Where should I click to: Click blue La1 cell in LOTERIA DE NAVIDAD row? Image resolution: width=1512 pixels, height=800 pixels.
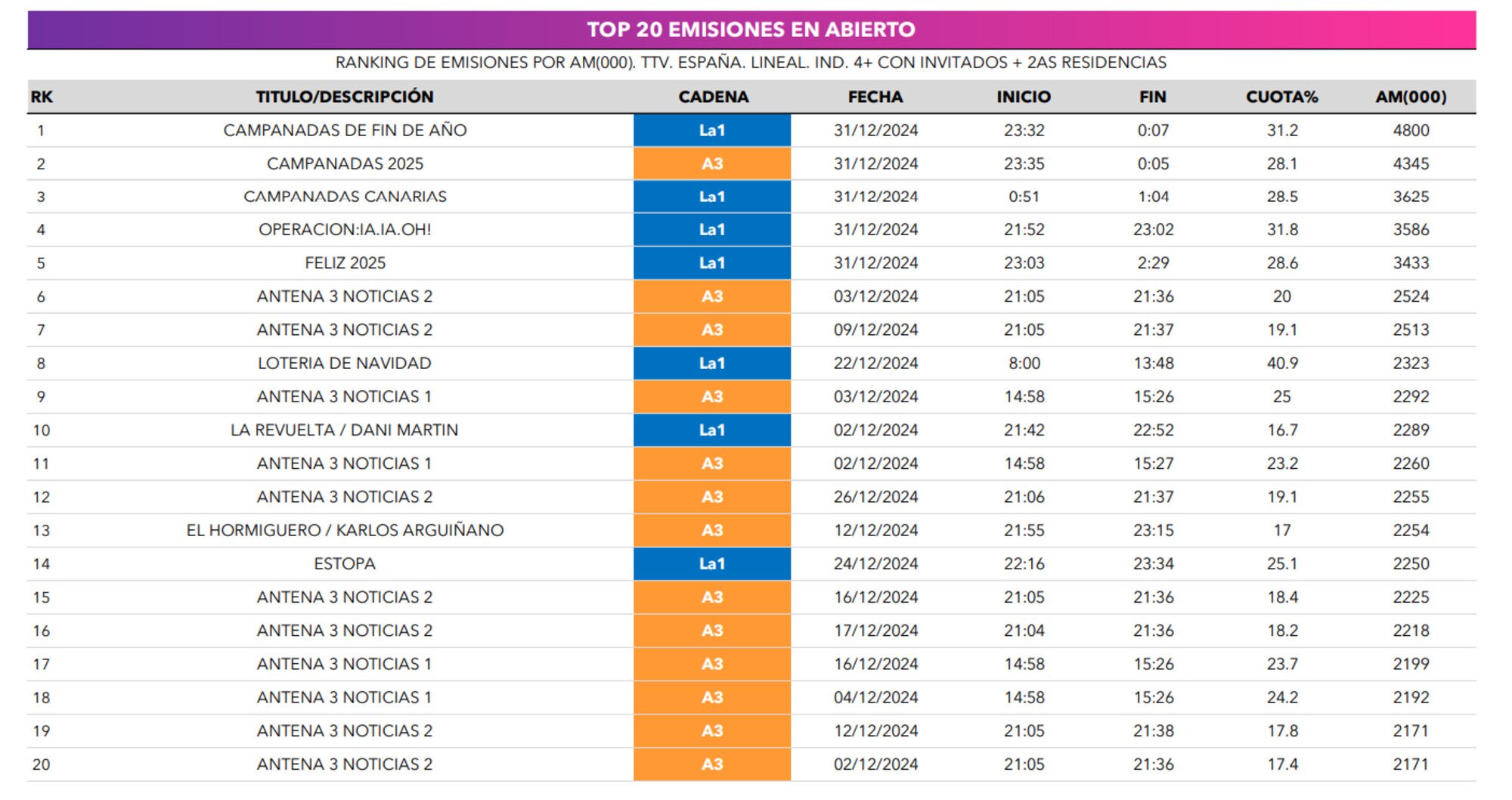[x=712, y=364]
